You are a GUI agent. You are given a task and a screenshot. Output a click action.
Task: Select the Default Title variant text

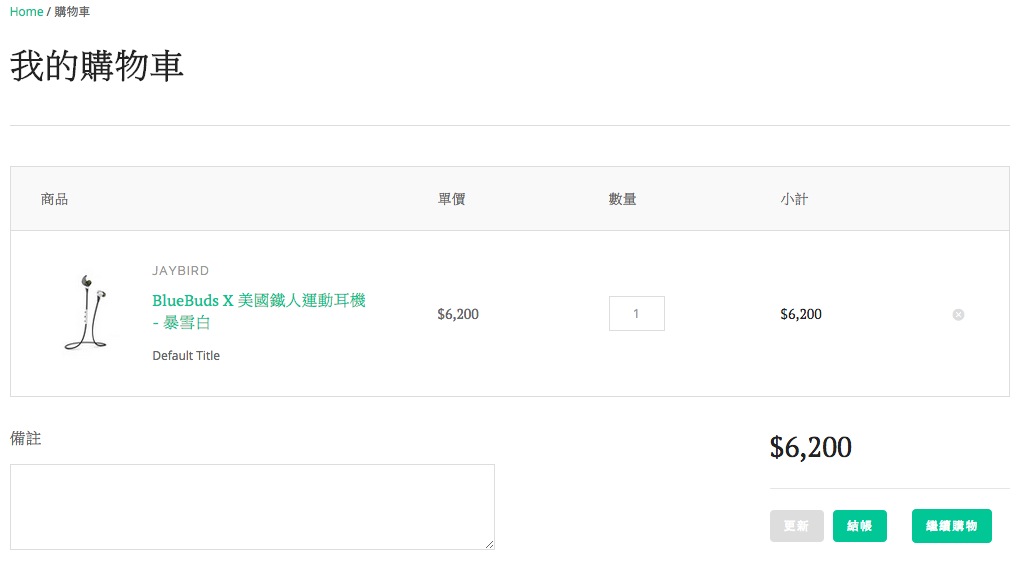pyautogui.click(x=186, y=355)
